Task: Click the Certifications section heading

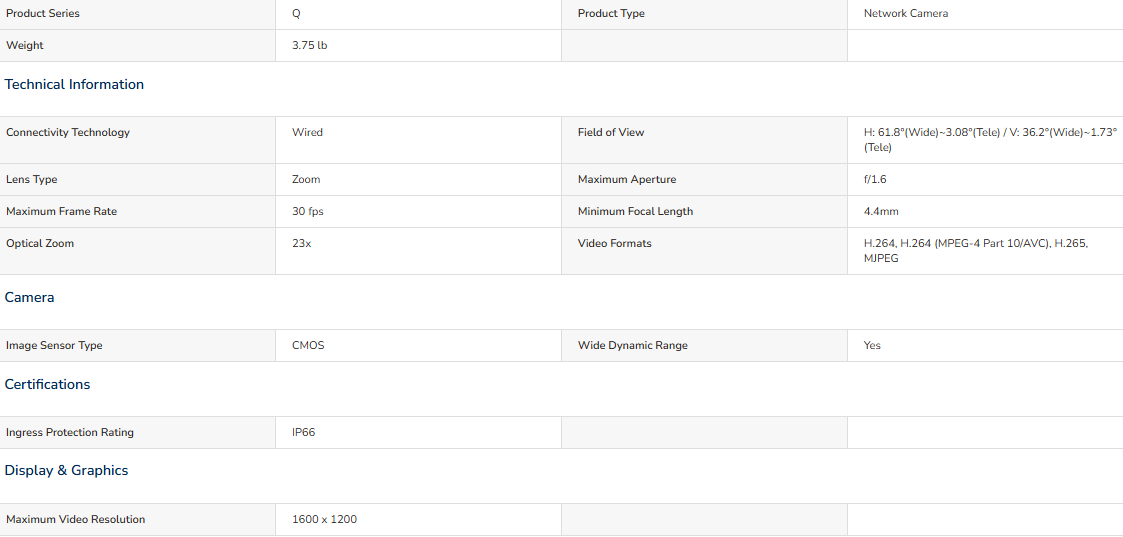Action: coord(47,384)
